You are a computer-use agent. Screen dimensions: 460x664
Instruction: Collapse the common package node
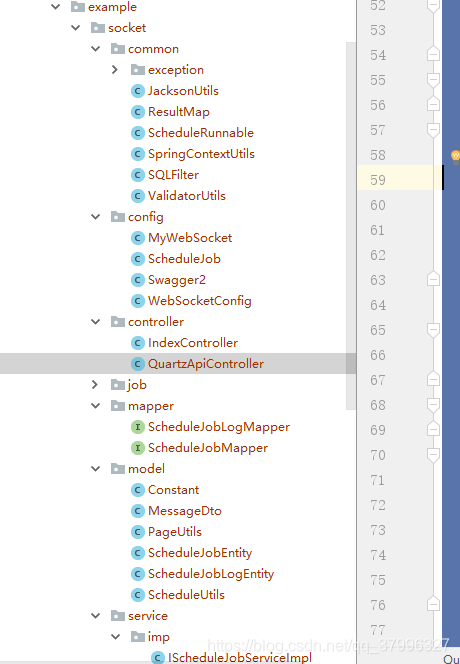coord(96,49)
